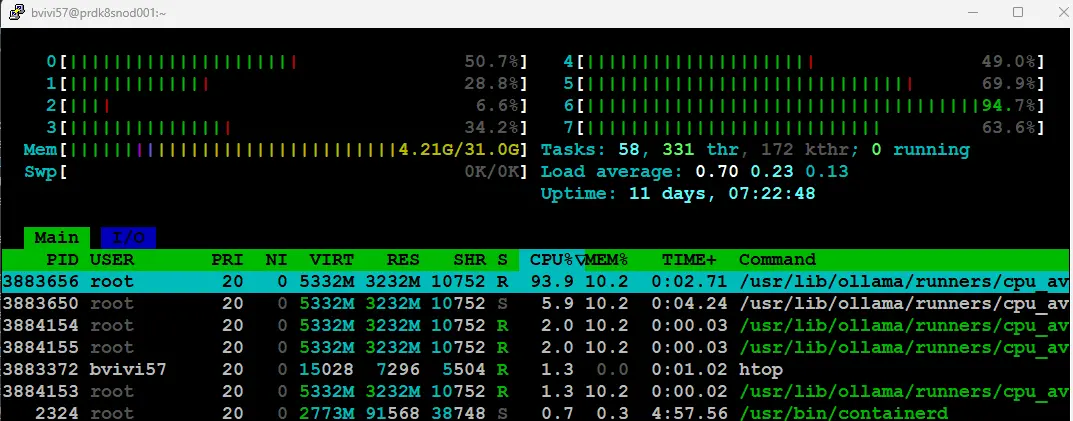Select process row PID 3884154

click(536, 325)
